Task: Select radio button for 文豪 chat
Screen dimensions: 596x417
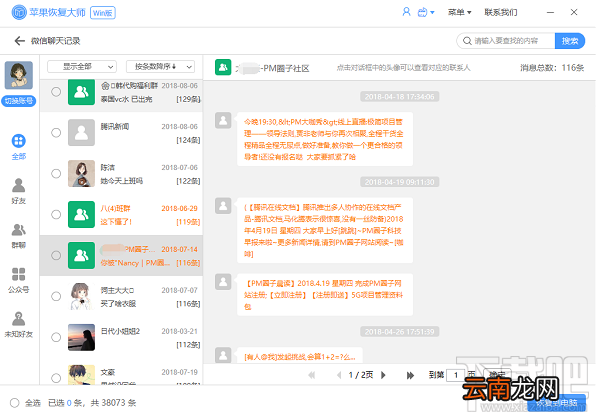Action: coord(56,378)
